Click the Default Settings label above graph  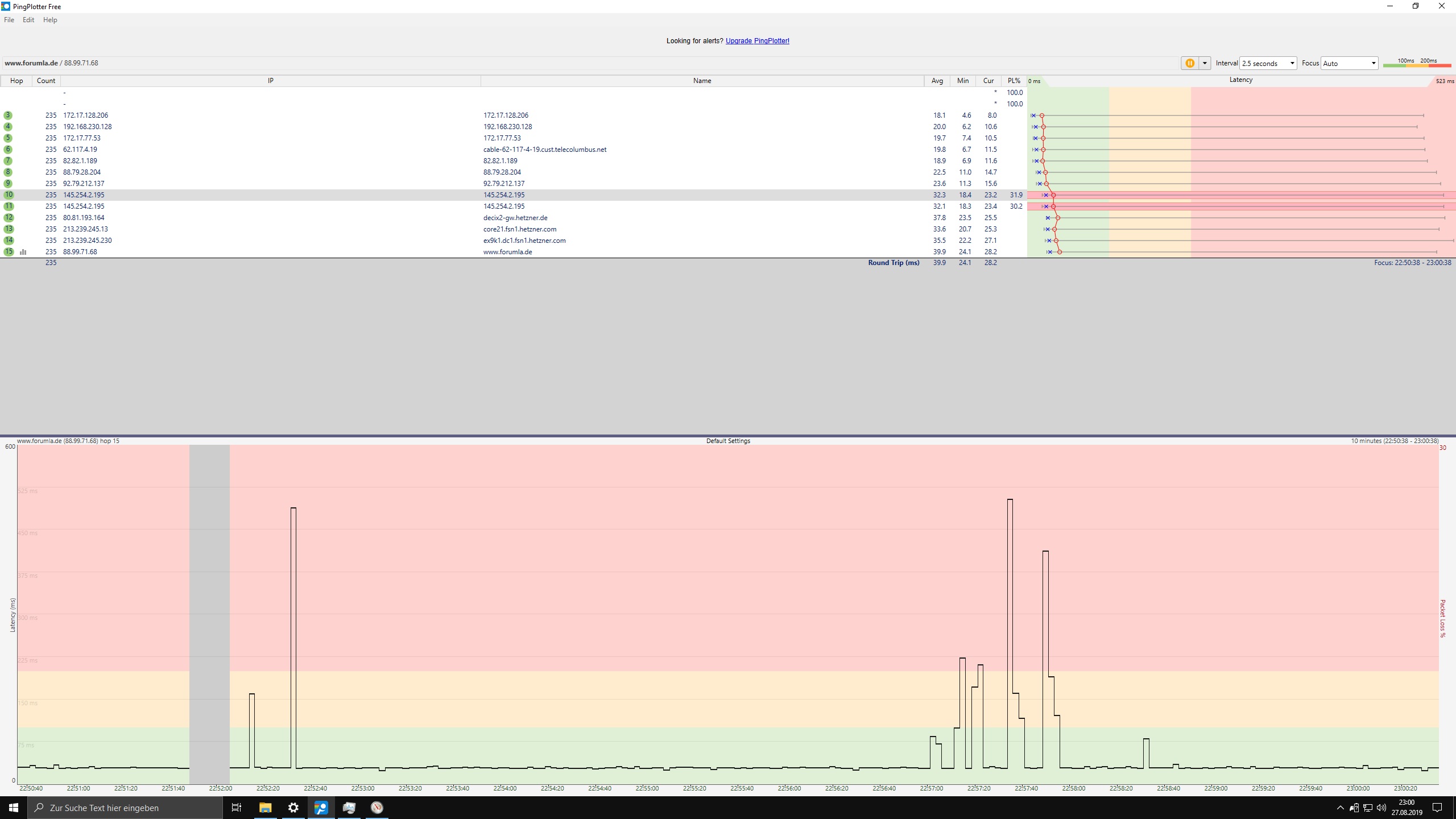(728, 441)
